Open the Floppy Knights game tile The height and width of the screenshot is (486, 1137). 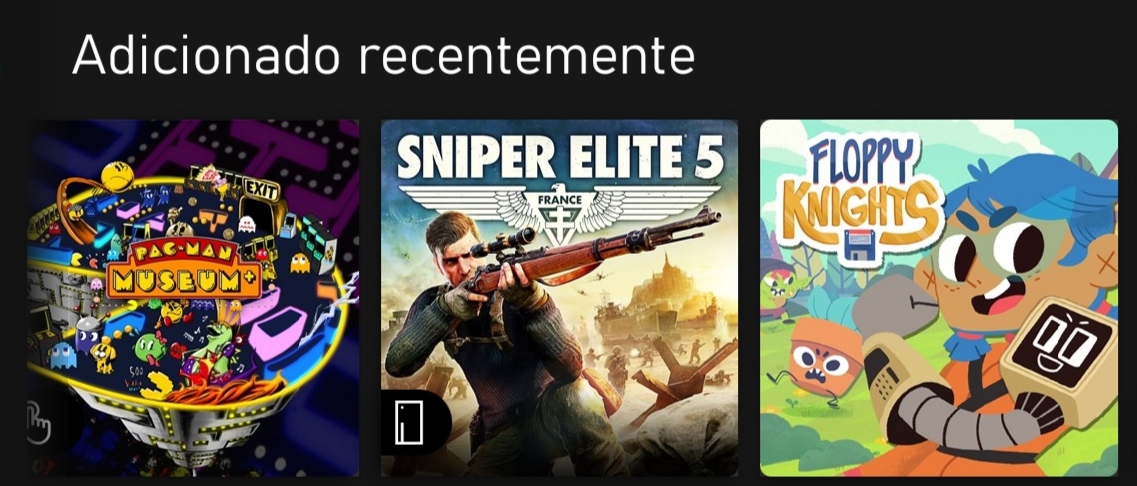(939, 297)
